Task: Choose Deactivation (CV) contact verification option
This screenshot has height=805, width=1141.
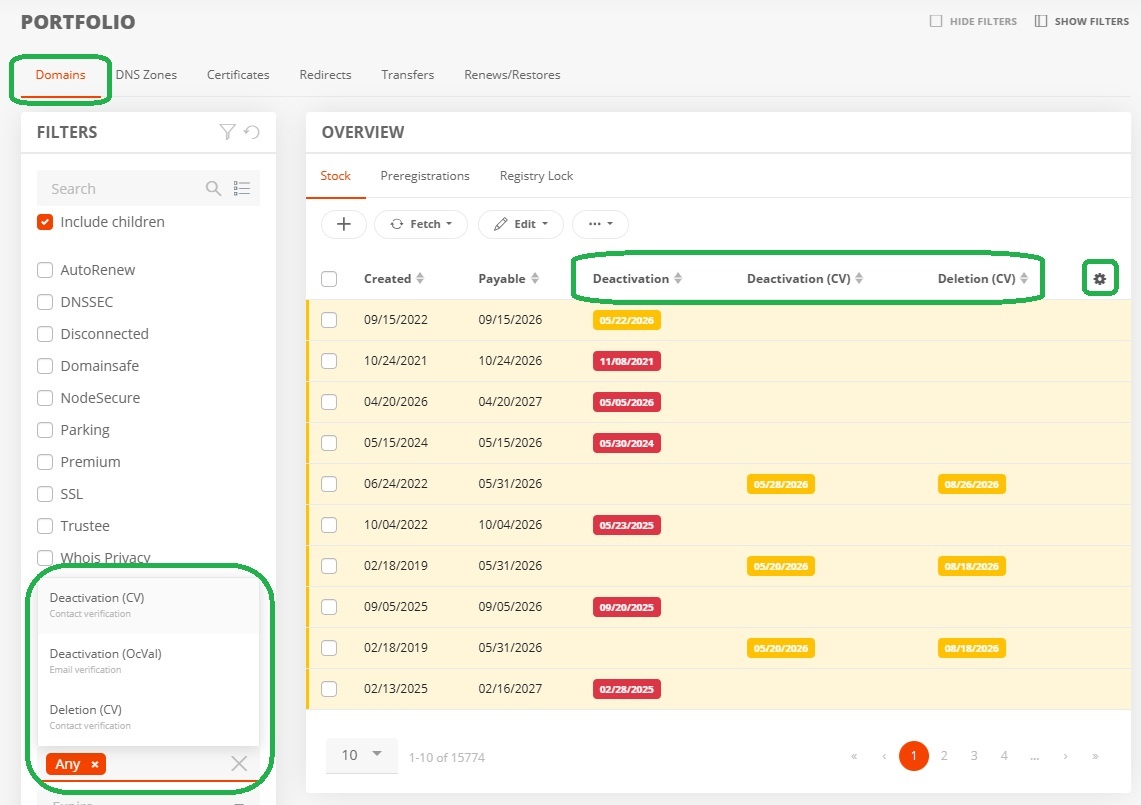Action: point(148,605)
